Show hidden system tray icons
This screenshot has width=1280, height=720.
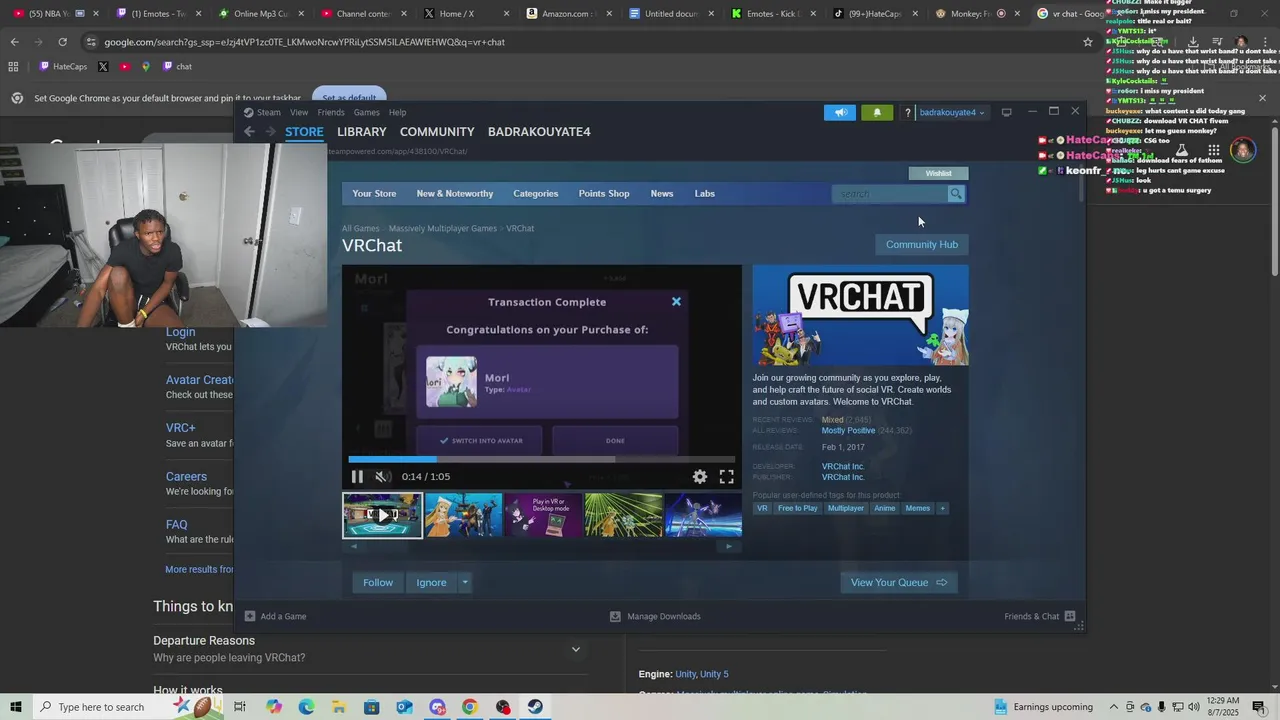(x=1114, y=707)
